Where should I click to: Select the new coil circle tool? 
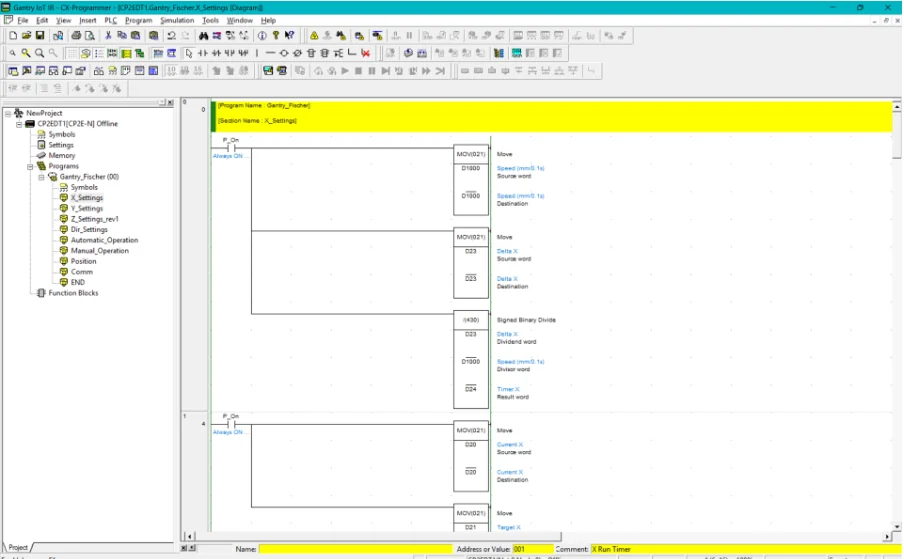pos(284,53)
